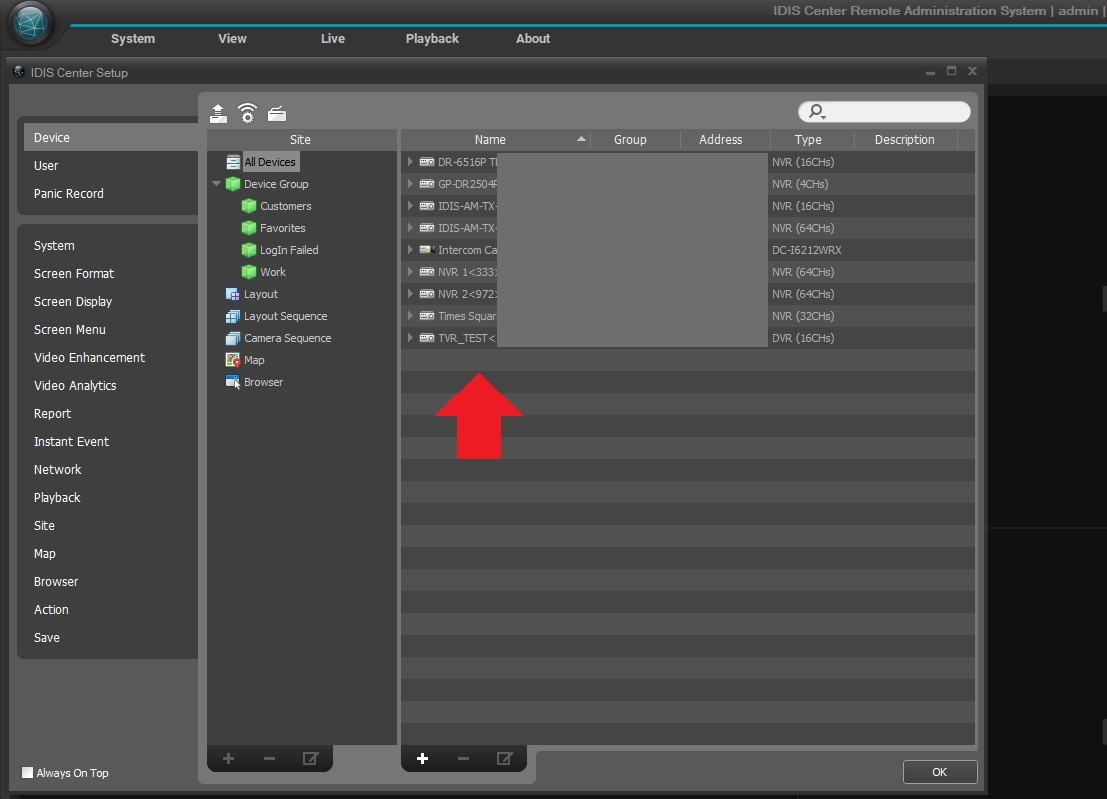Viewport: 1107px width, 799px height.
Task: Open the Panic Record setup category
Action: click(x=68, y=193)
